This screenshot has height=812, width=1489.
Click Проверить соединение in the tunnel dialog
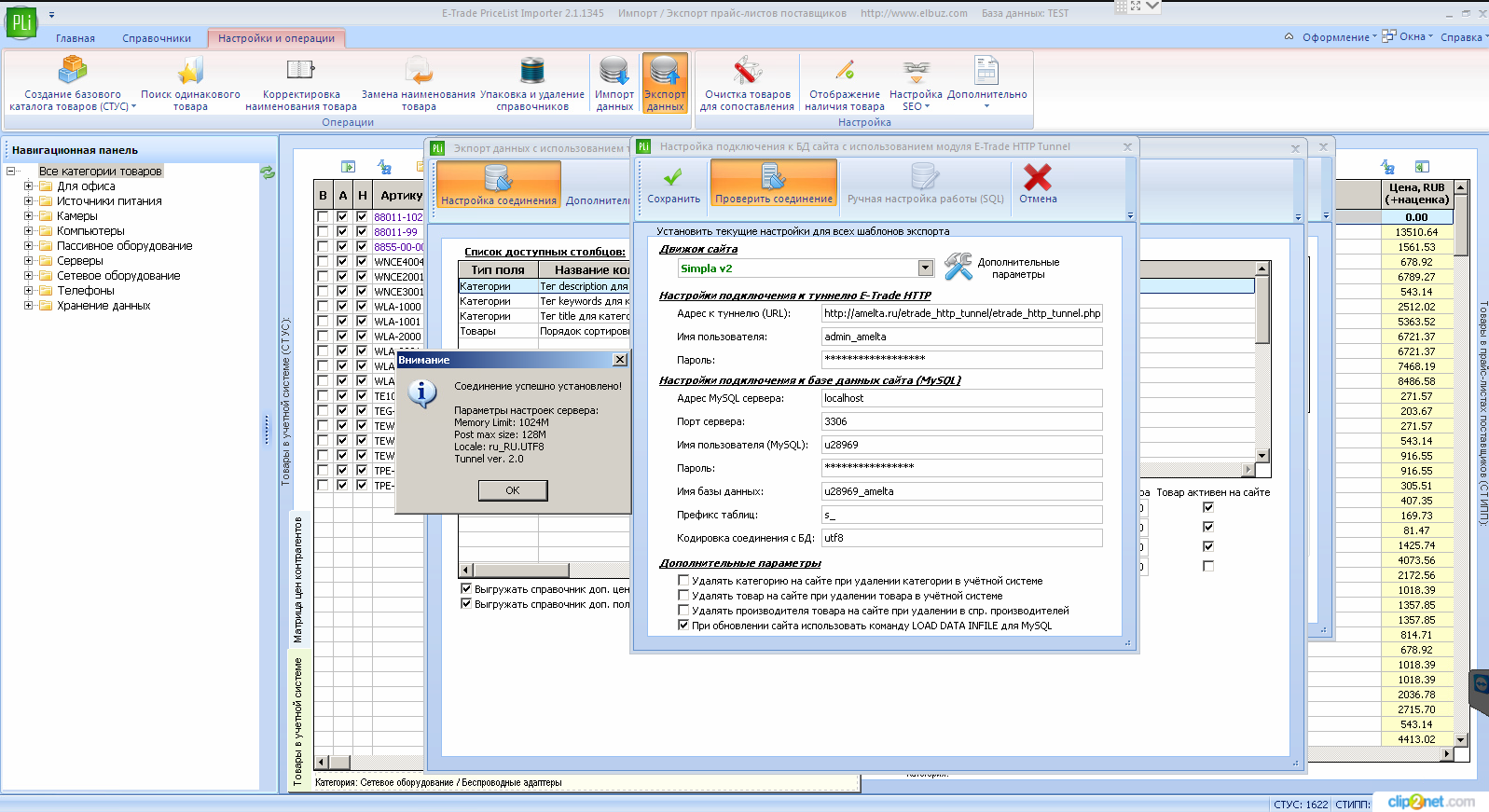[774, 184]
